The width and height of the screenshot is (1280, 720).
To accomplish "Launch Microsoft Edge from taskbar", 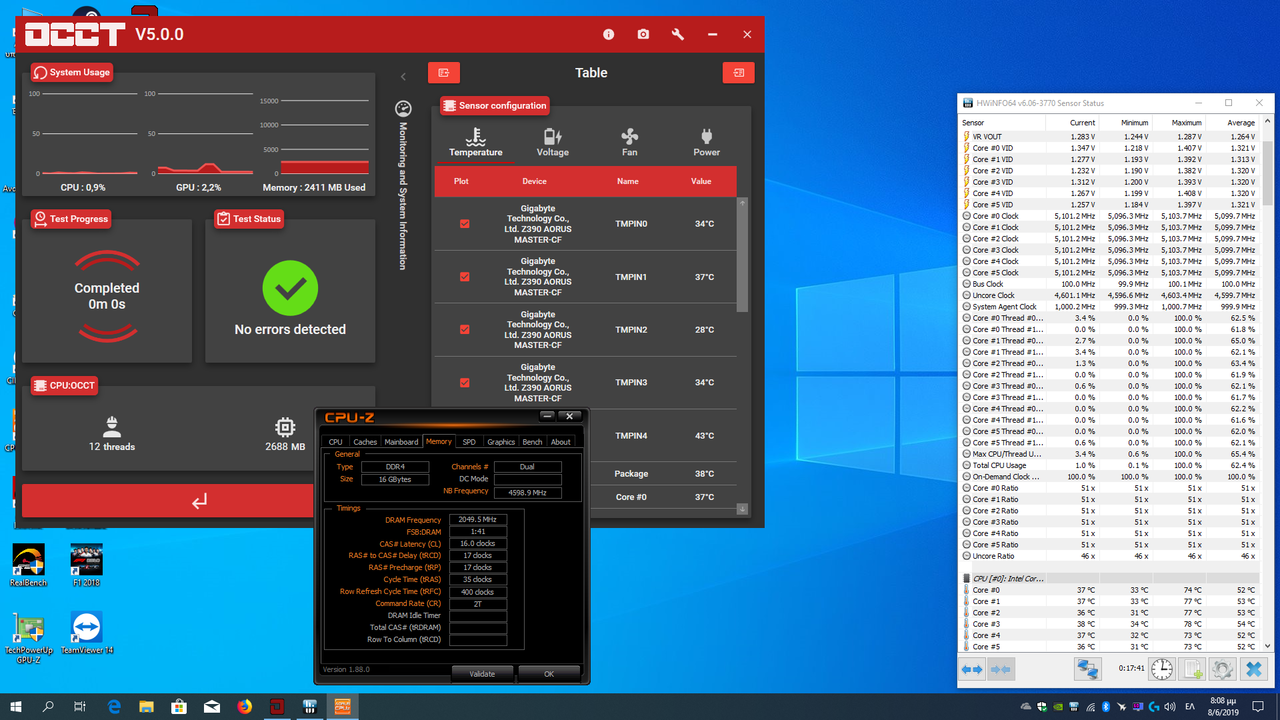I will 114,706.
